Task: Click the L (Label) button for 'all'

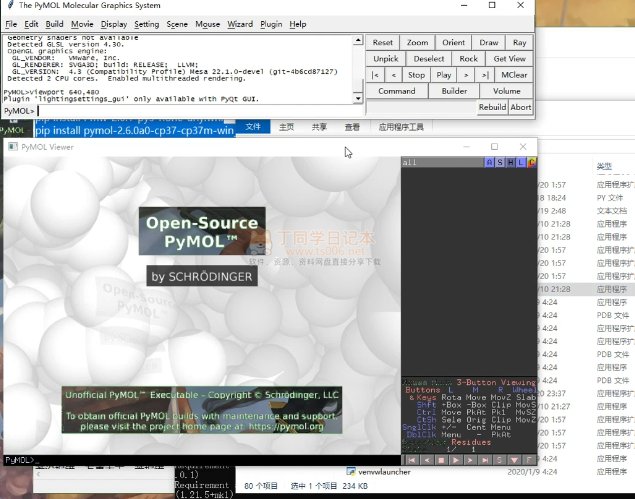Action: coord(521,162)
